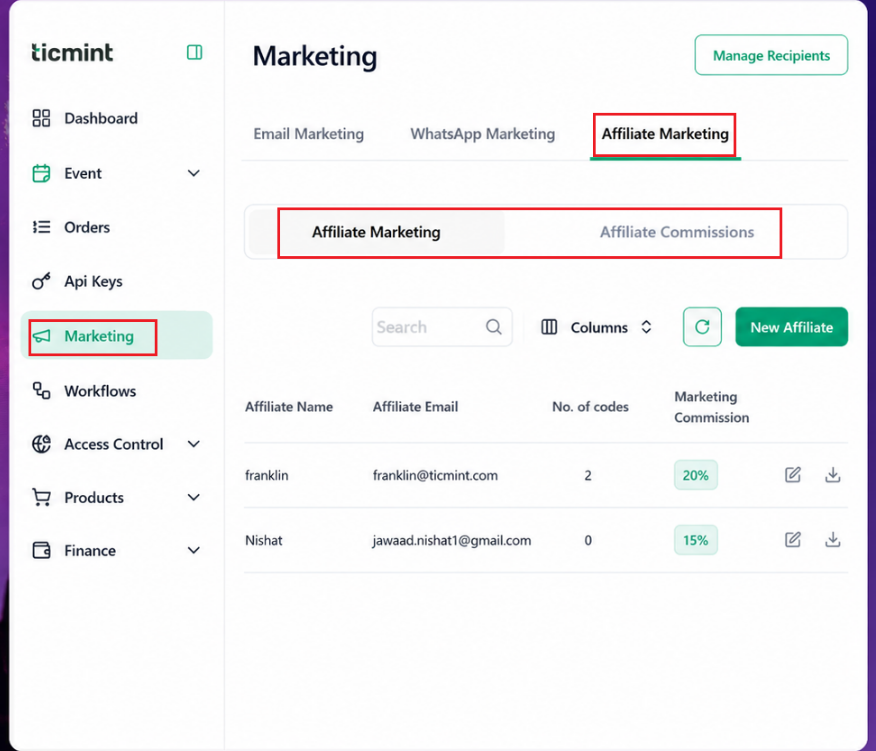Screen dimensions: 876x751
Task: Click the Affiliate Name column header
Action: click(x=289, y=407)
